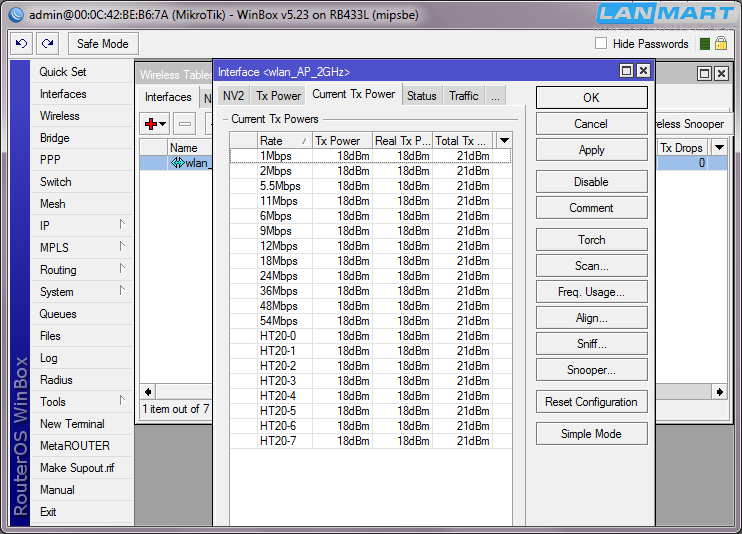Switch to the NV2 tab

tap(233, 96)
